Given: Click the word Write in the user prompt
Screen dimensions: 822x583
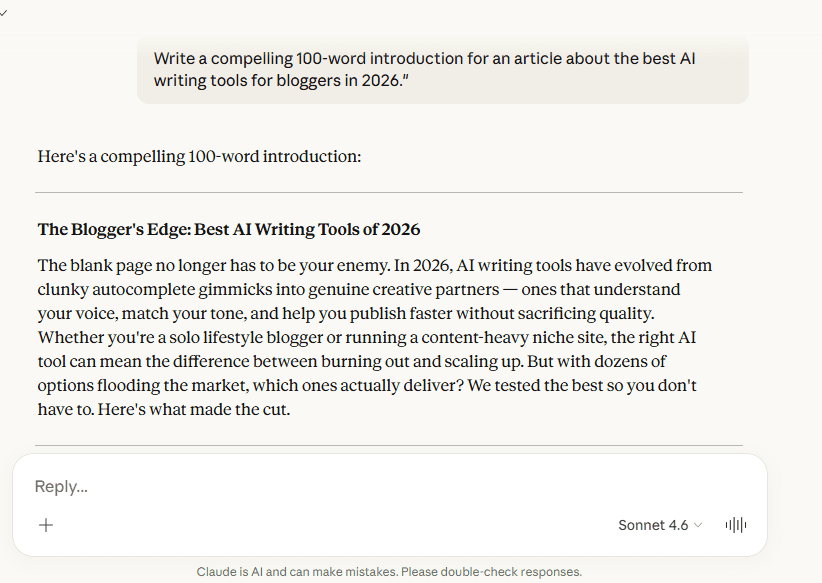Looking at the screenshot, I should coord(170,58).
